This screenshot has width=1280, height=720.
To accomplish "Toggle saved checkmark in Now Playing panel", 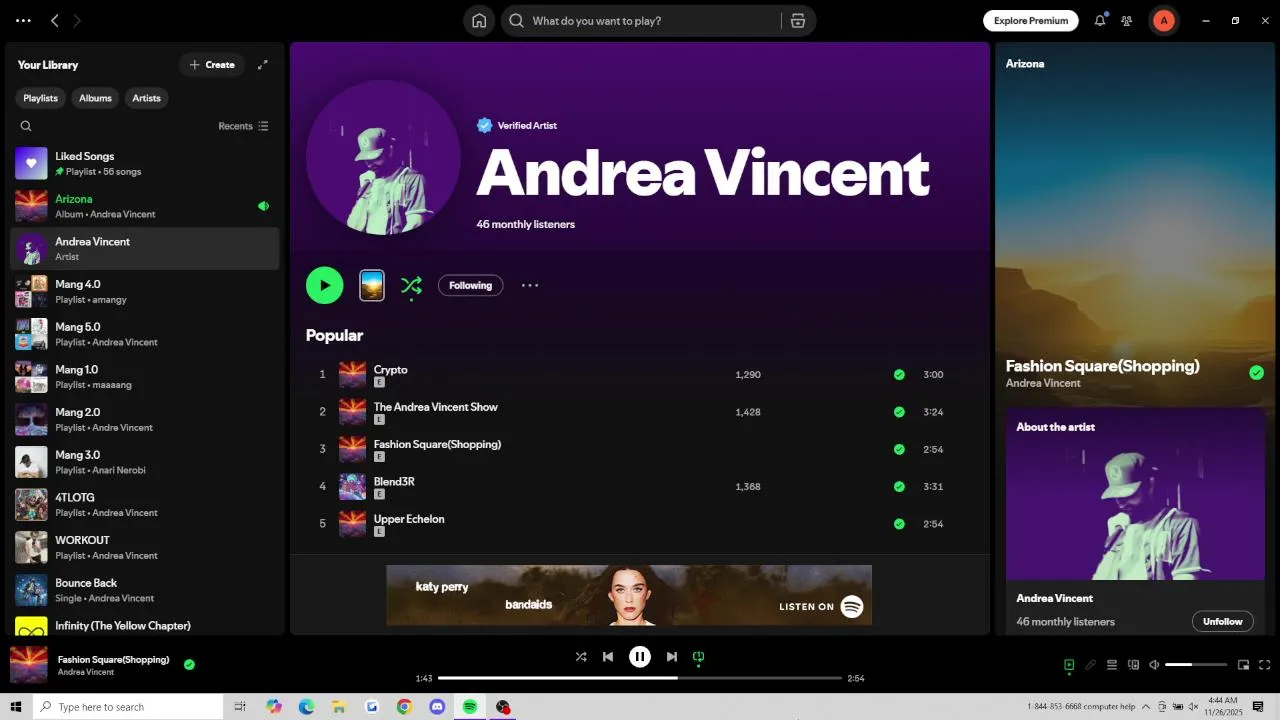I will coord(1256,373).
